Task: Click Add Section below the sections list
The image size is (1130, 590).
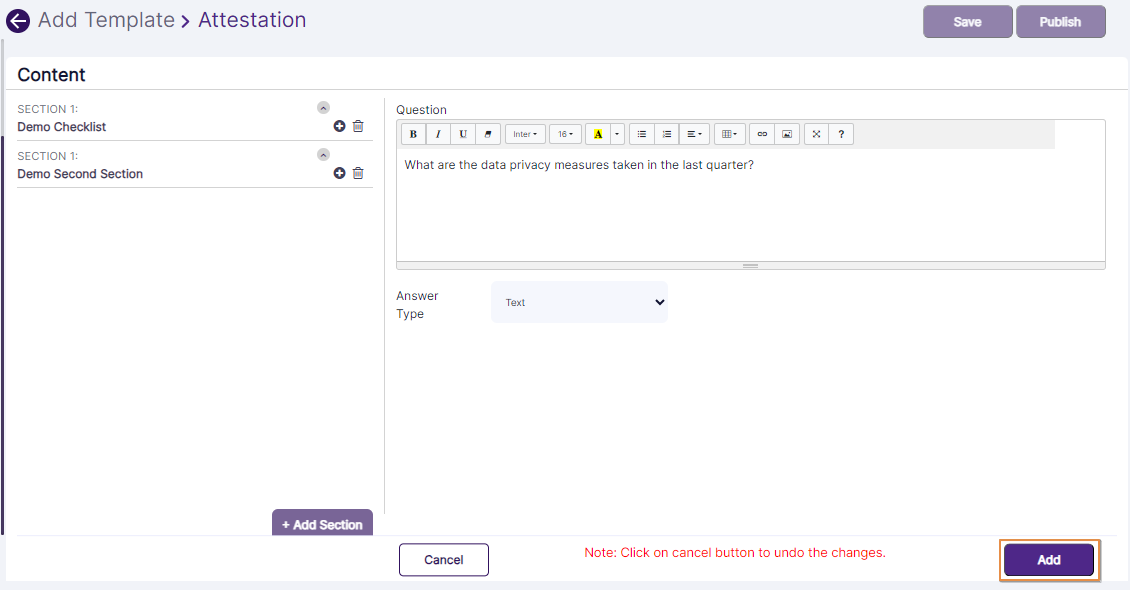Action: click(322, 524)
